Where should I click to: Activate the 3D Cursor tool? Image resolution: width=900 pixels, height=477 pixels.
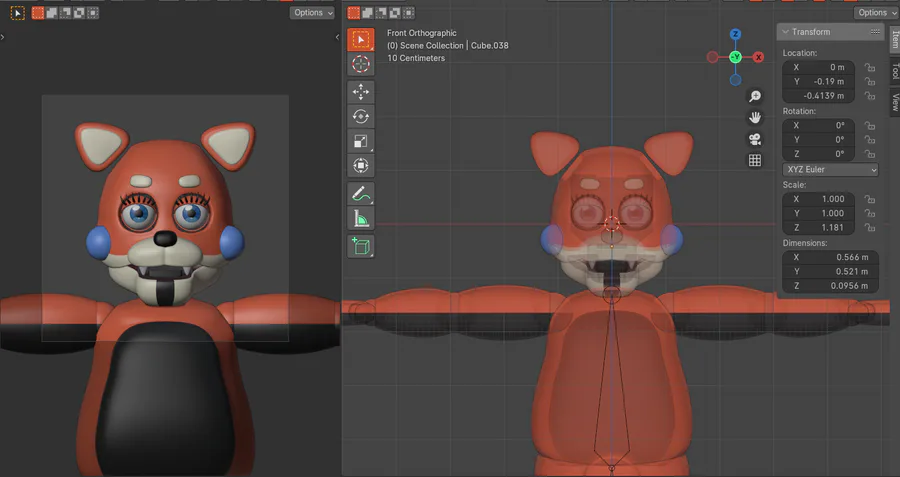pyautogui.click(x=360, y=64)
